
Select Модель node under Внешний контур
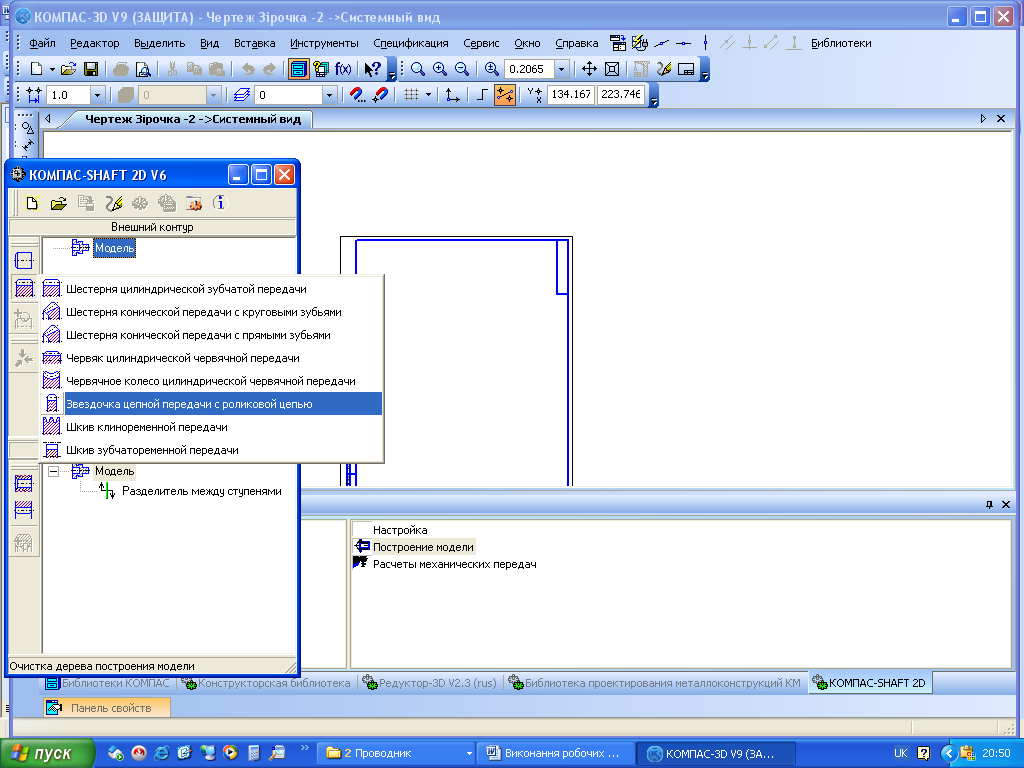coord(114,248)
